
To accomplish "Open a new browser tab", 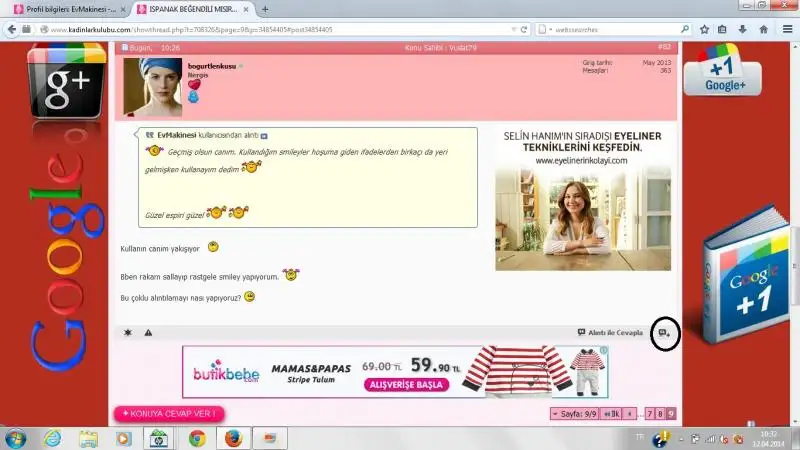I will point(265,9).
